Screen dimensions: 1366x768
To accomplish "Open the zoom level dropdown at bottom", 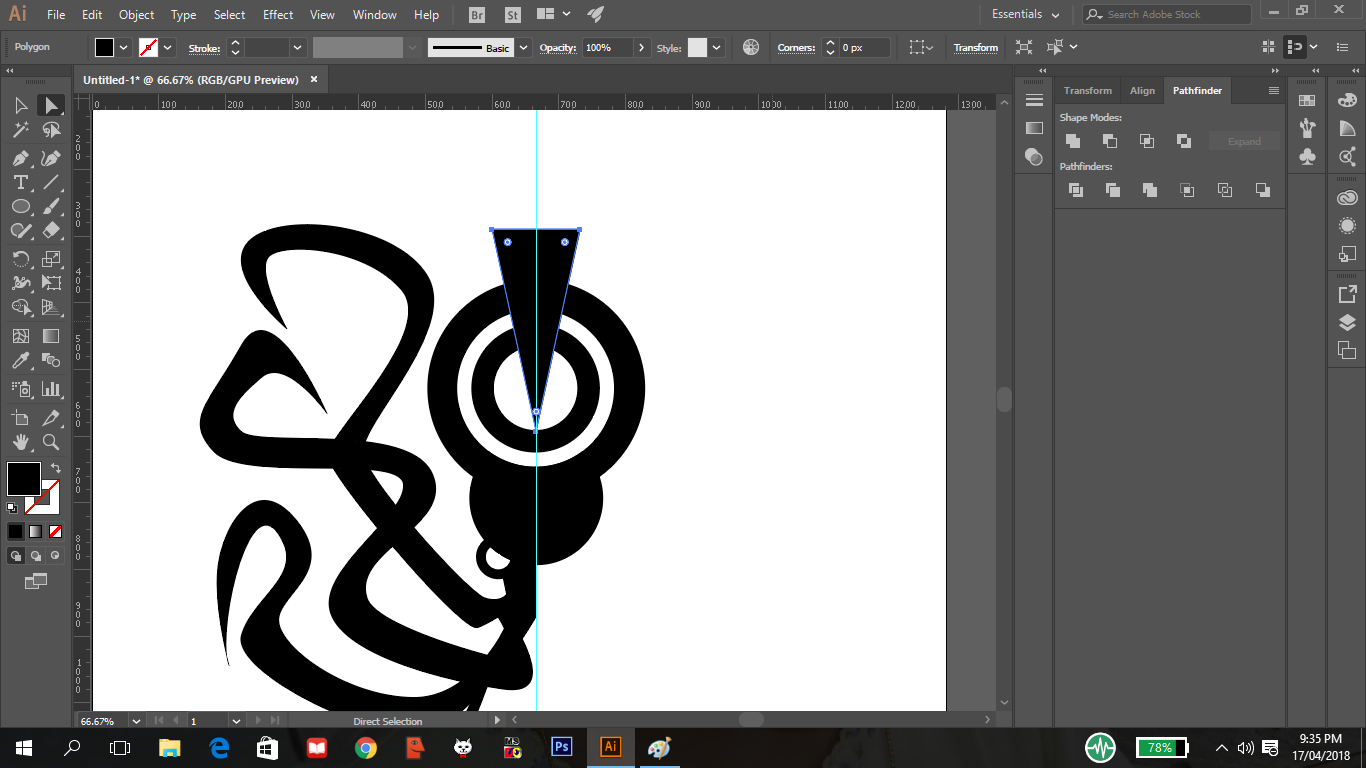I will point(137,720).
